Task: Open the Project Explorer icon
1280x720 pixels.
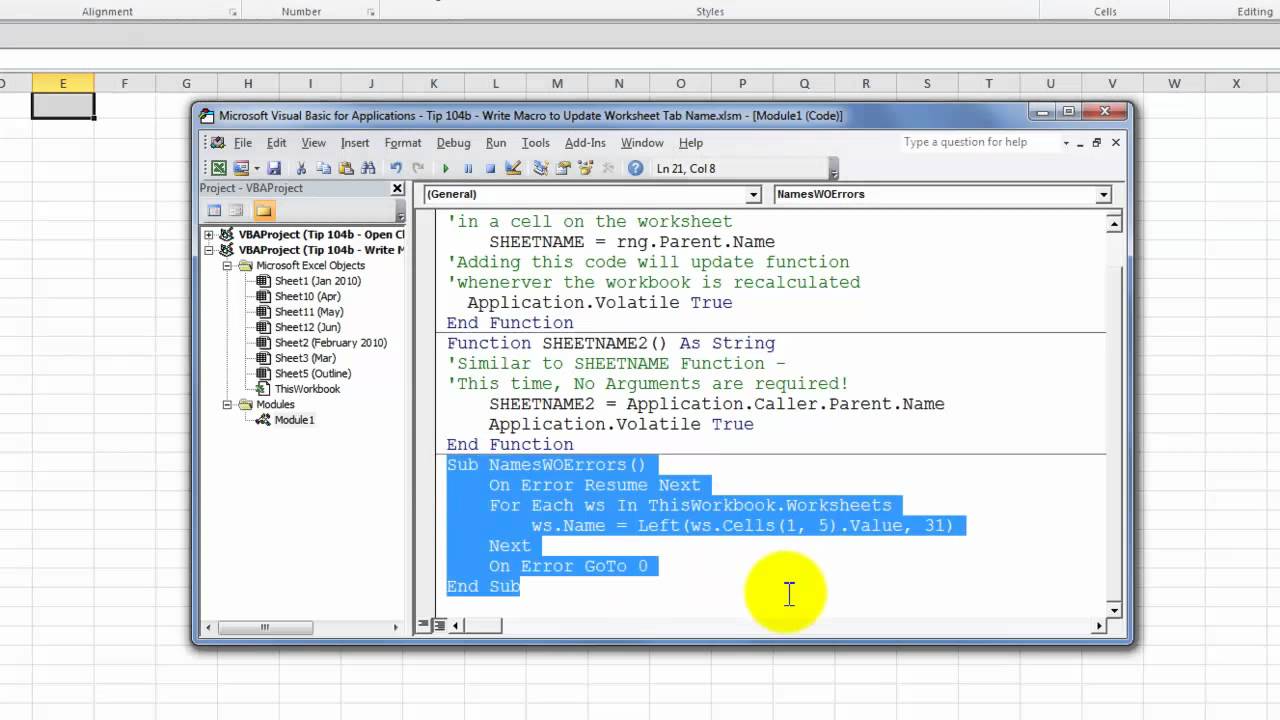Action: (541, 168)
